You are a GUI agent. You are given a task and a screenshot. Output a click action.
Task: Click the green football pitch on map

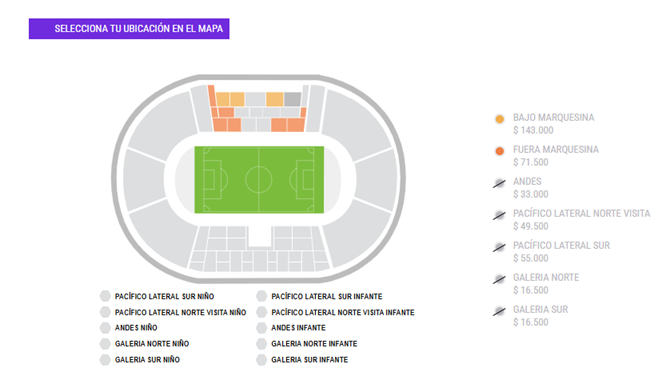tap(259, 180)
